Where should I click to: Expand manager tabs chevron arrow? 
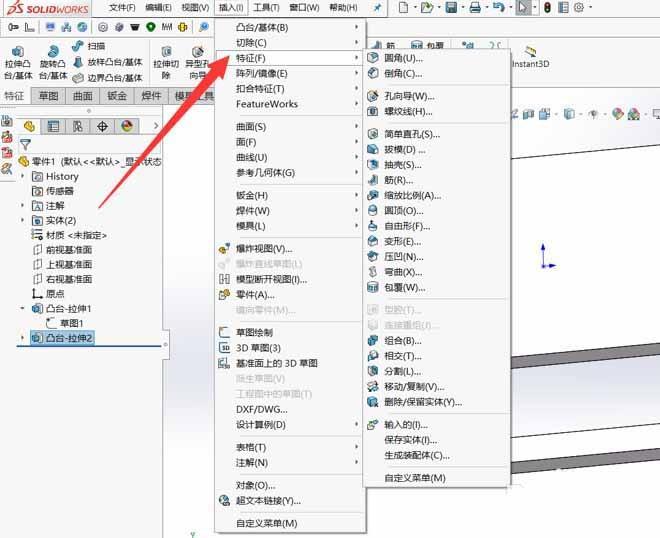(x=156, y=126)
